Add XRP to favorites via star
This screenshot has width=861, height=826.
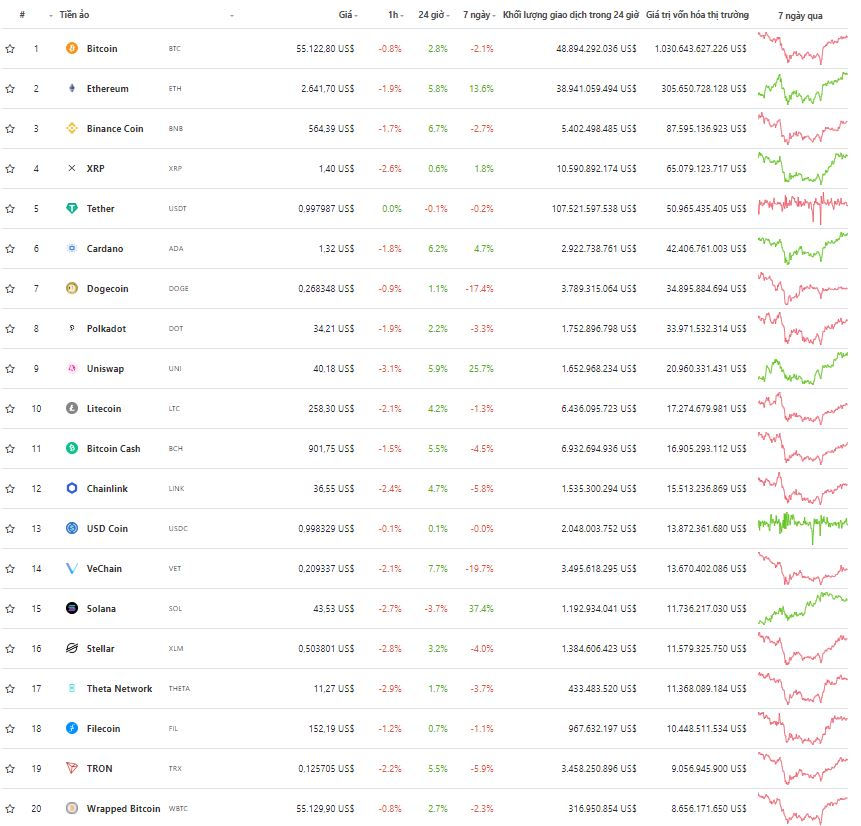point(10,169)
